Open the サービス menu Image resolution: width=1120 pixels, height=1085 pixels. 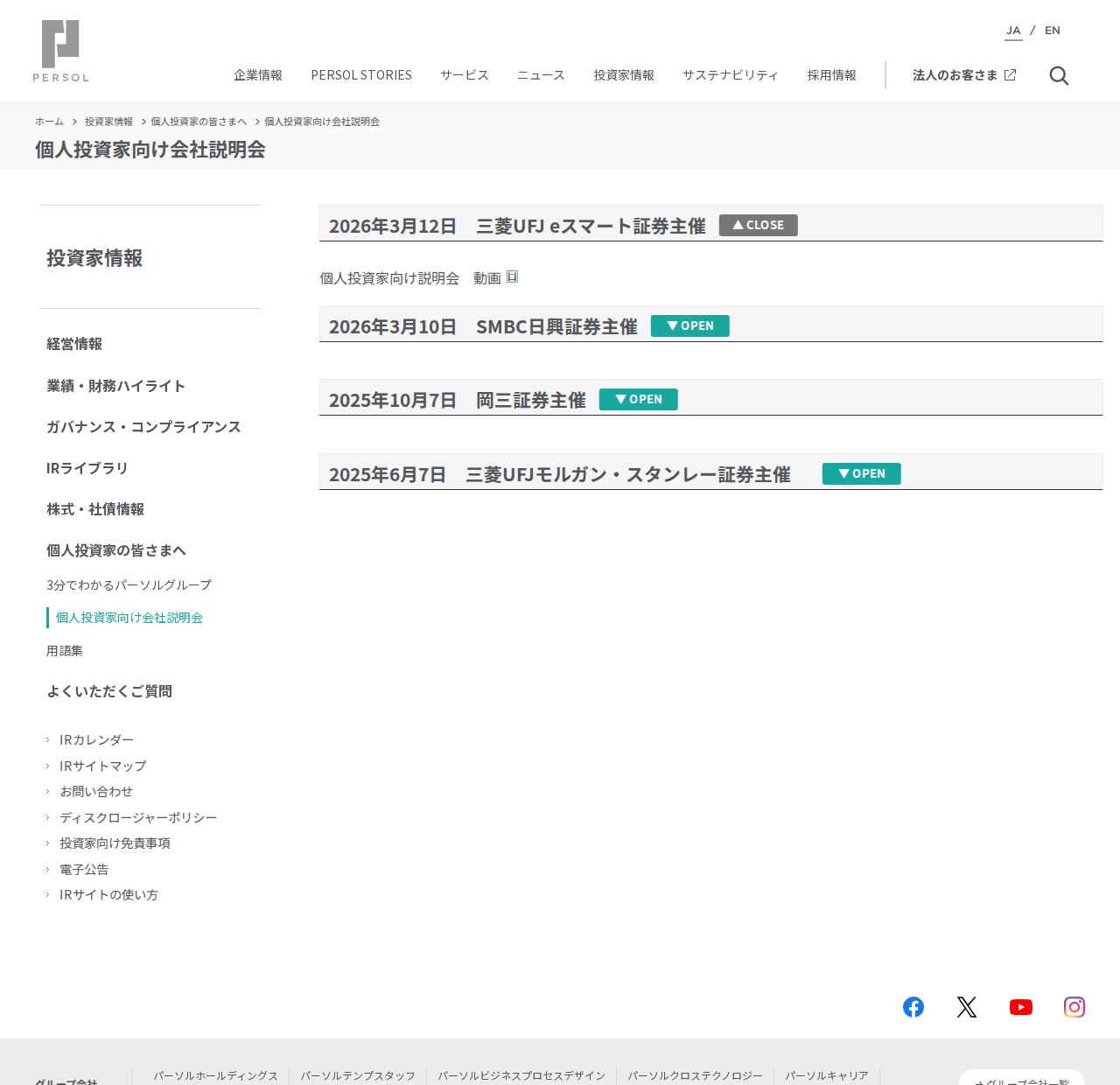tap(465, 75)
